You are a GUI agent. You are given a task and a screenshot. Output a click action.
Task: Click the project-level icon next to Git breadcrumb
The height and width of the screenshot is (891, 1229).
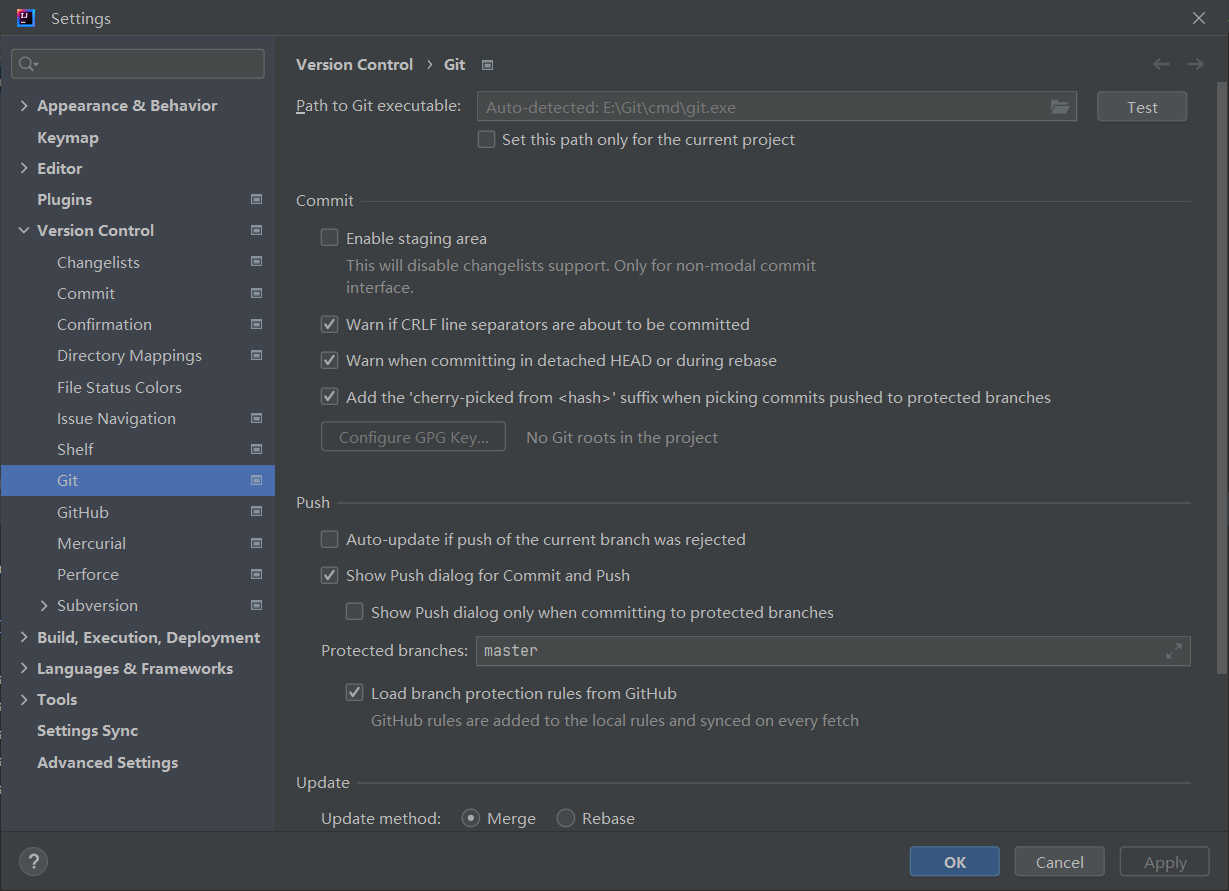488,65
